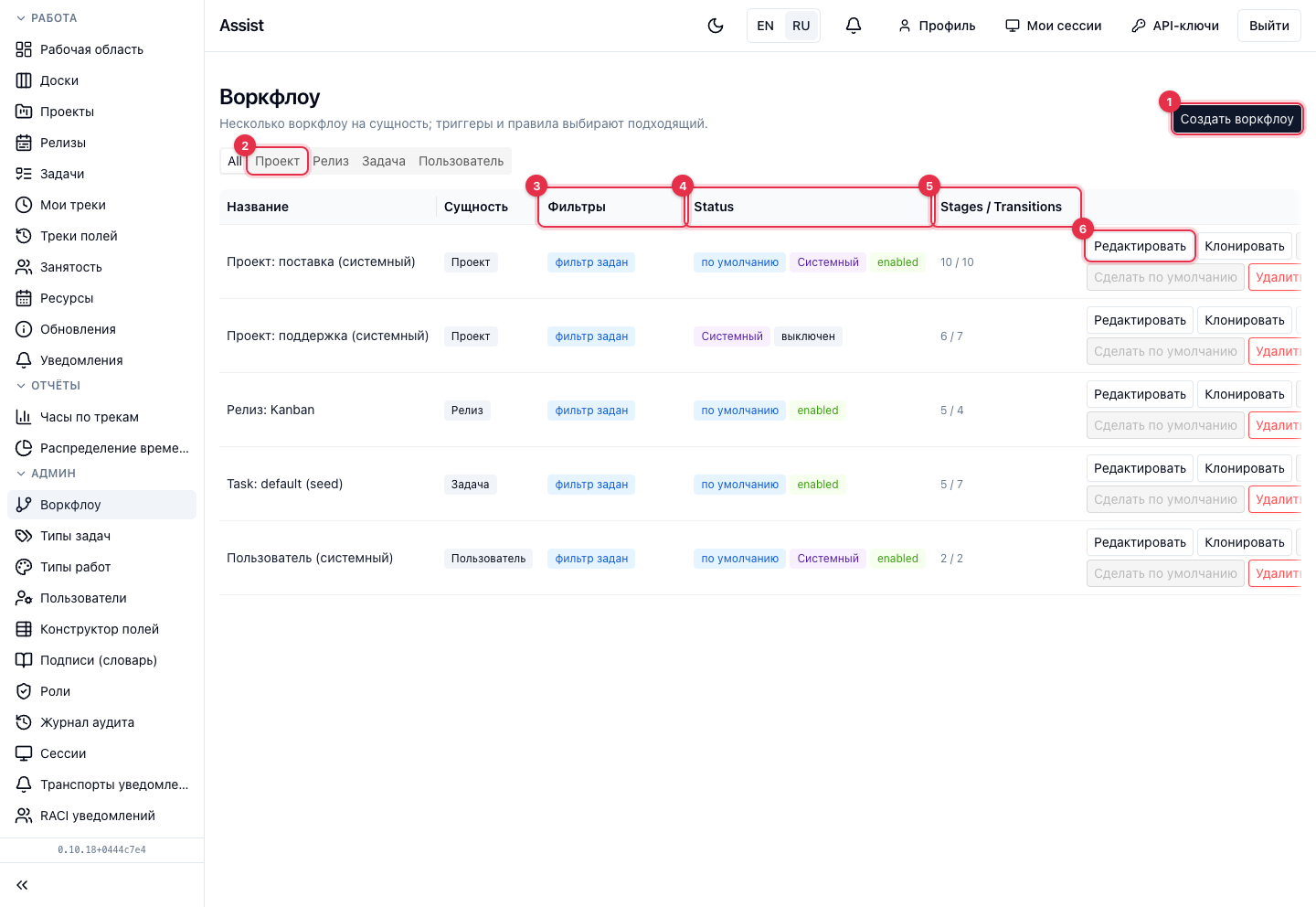
Task: Open the Задачи list icon
Action: tap(24, 174)
